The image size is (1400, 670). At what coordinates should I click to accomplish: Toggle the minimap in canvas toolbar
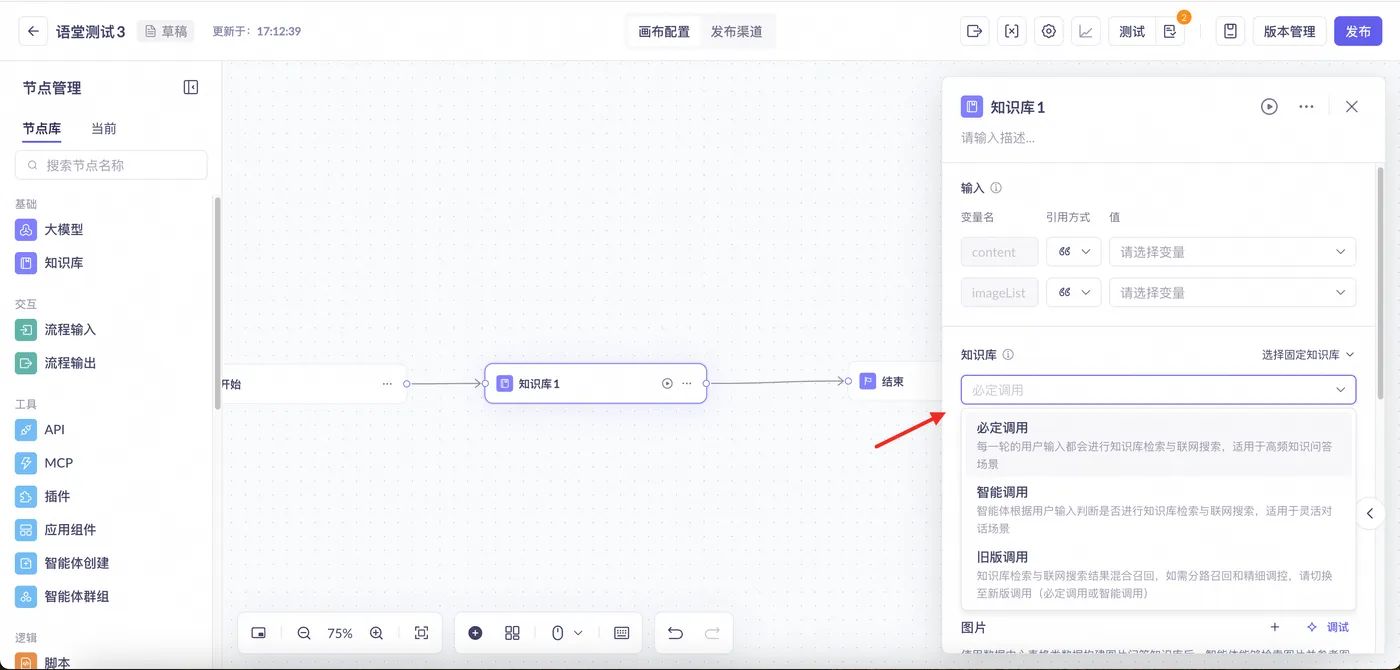[259, 633]
